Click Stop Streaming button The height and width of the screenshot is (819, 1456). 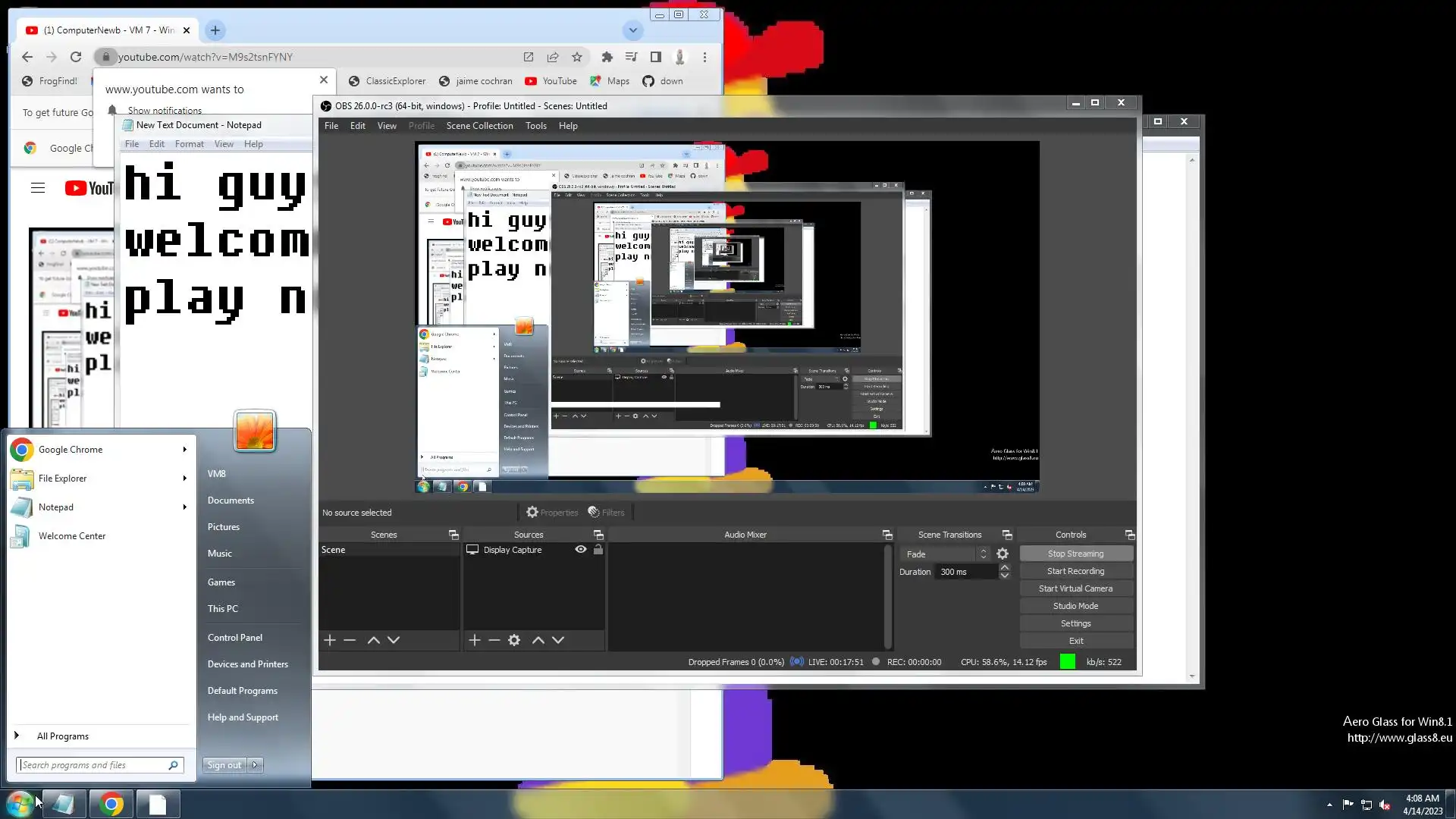(1075, 554)
